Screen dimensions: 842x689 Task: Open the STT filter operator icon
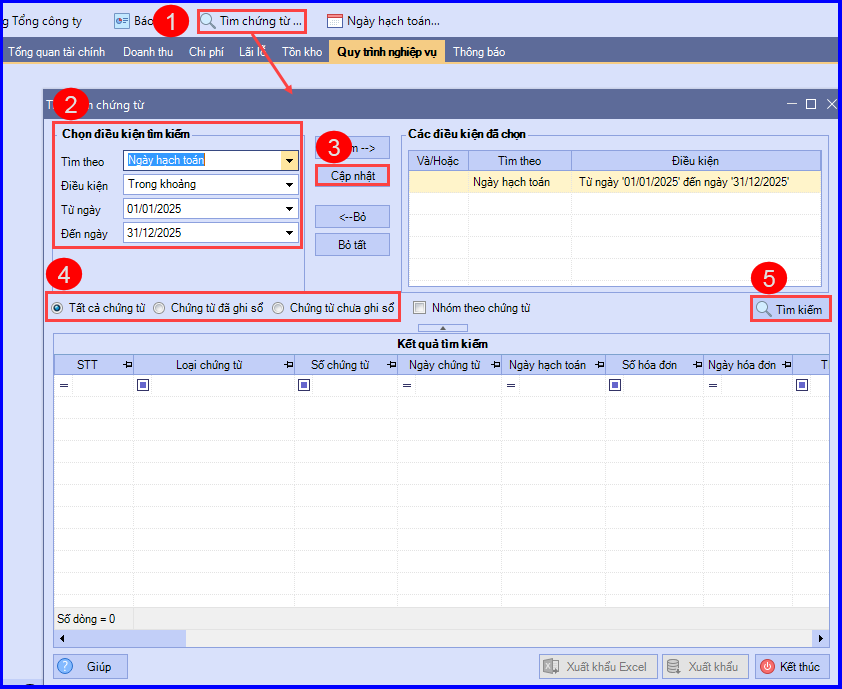[64, 386]
